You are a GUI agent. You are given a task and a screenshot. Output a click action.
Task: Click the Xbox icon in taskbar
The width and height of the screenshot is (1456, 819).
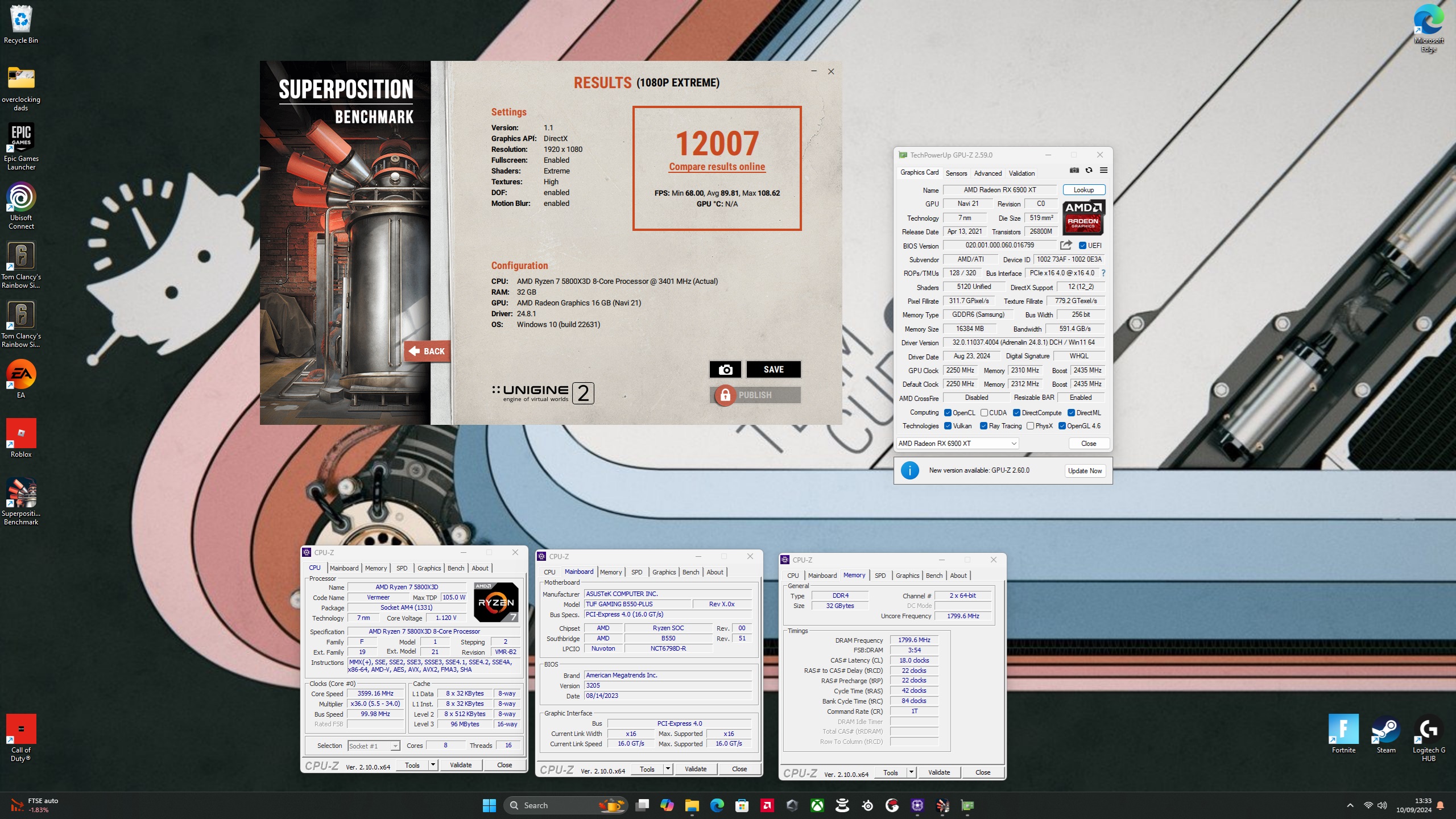click(x=817, y=805)
